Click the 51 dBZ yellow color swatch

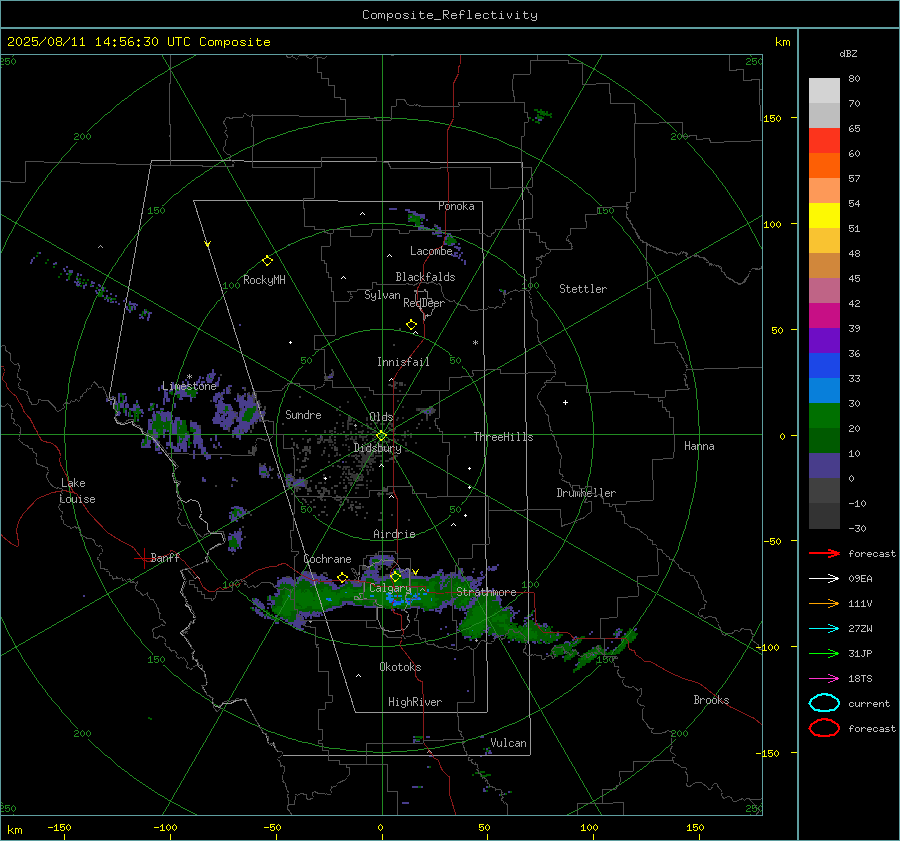(x=824, y=216)
